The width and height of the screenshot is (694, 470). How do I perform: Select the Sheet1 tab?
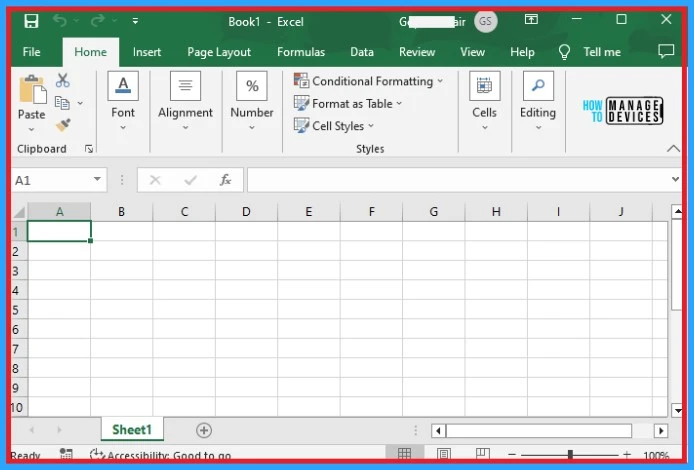coord(132,430)
